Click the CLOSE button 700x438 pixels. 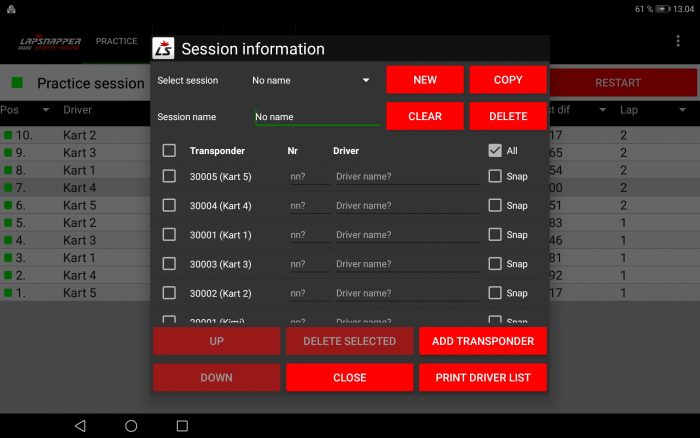(350, 378)
